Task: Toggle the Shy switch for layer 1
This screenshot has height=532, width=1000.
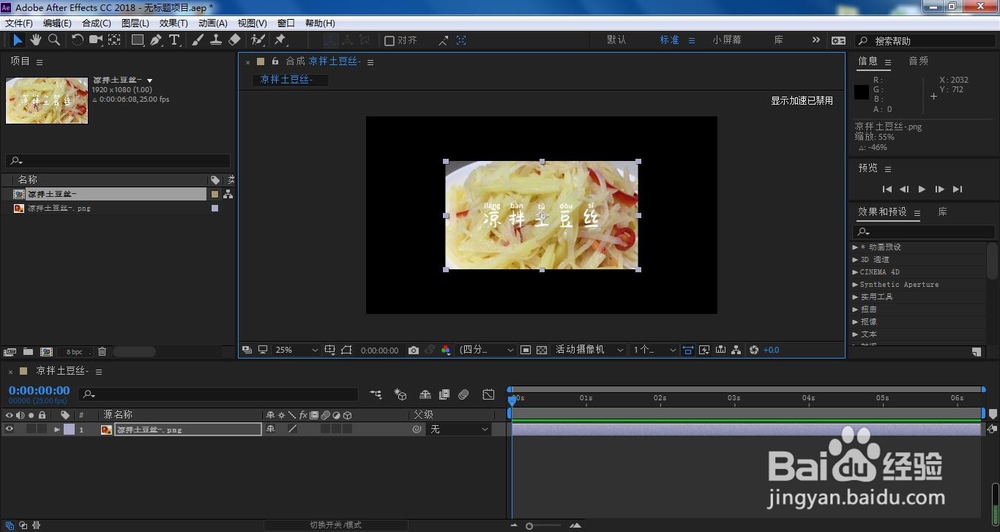Action: 270,429
